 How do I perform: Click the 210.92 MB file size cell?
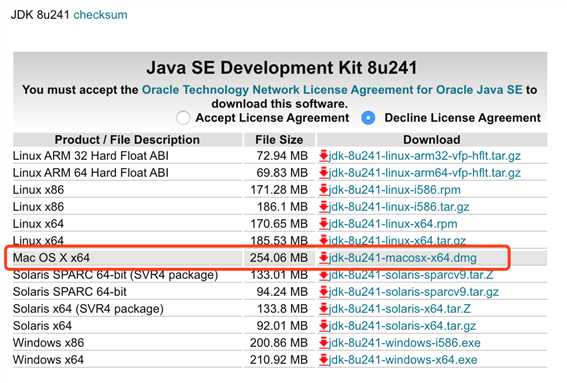tap(278, 360)
